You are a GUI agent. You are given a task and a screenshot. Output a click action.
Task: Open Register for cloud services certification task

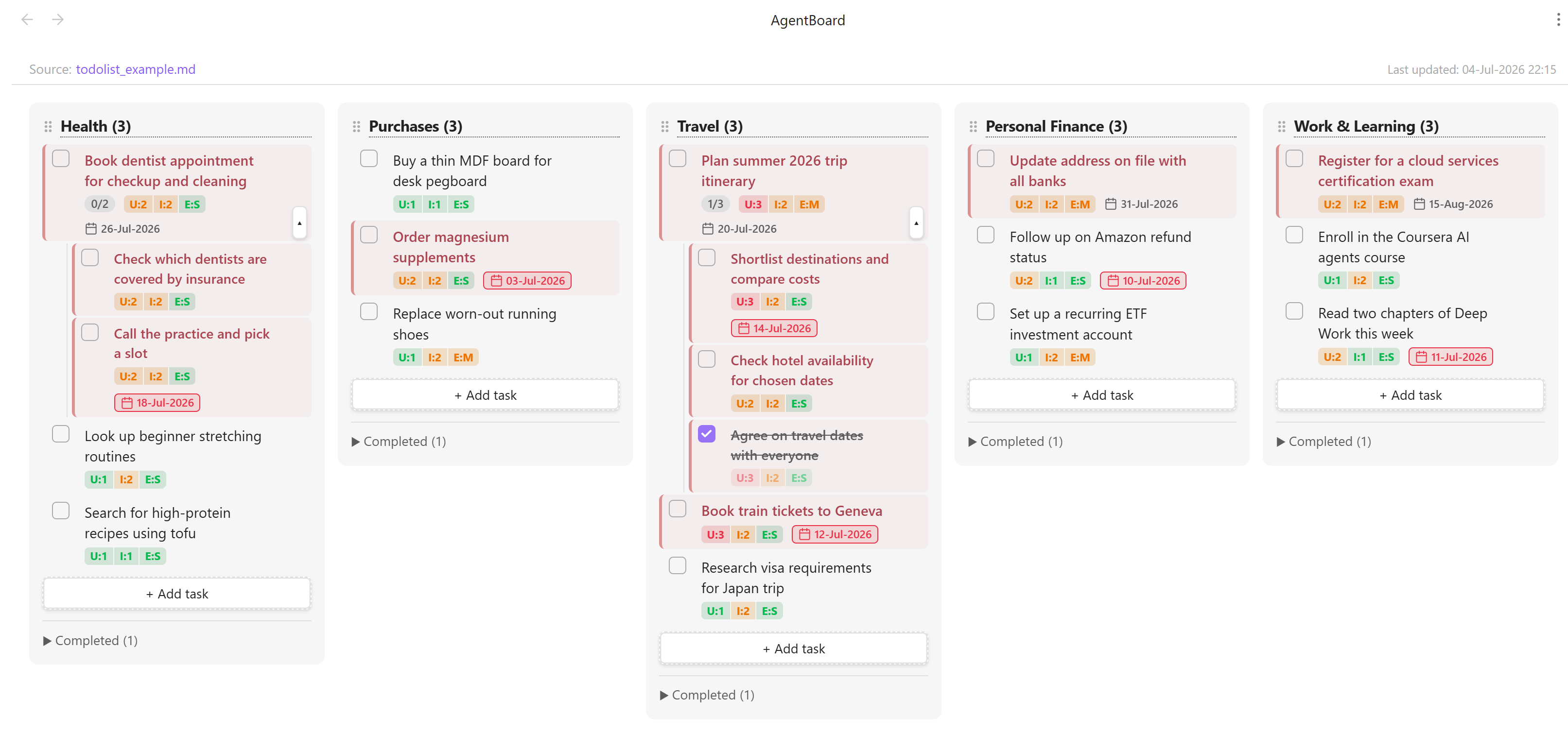1408,171
